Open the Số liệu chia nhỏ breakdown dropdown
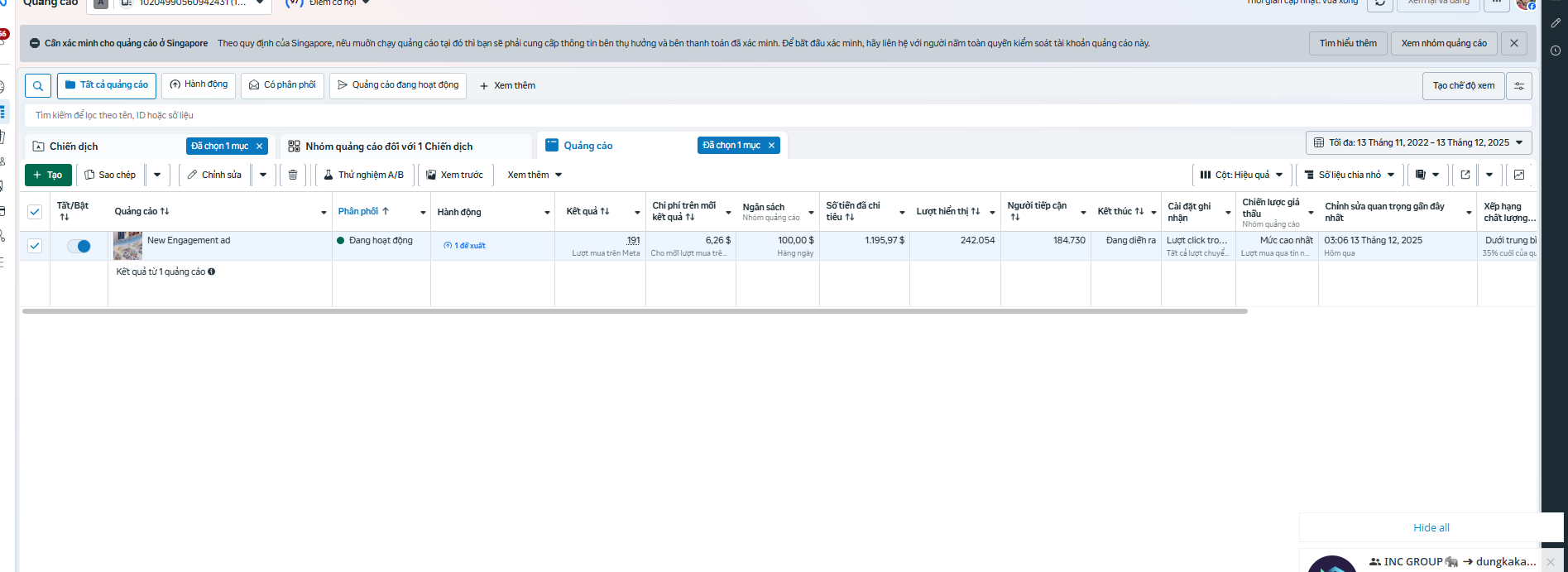1568x572 pixels. point(1349,175)
